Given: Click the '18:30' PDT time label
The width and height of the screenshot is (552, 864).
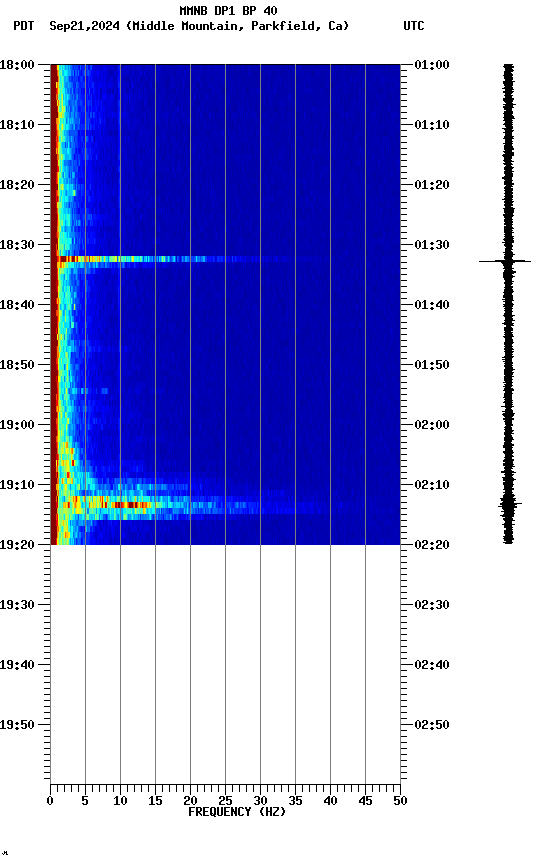Looking at the screenshot, I should pos(17,245).
